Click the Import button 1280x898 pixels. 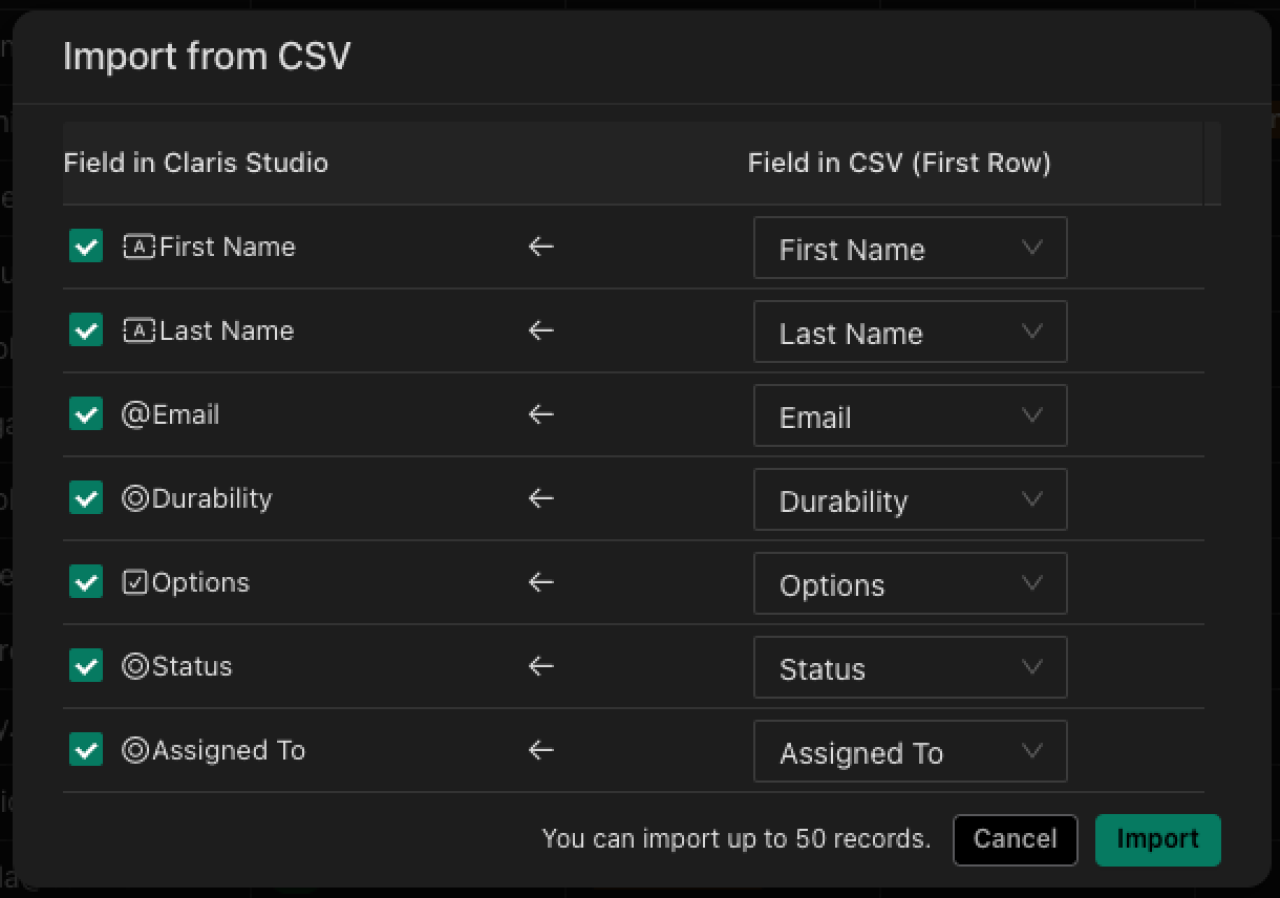pos(1158,839)
